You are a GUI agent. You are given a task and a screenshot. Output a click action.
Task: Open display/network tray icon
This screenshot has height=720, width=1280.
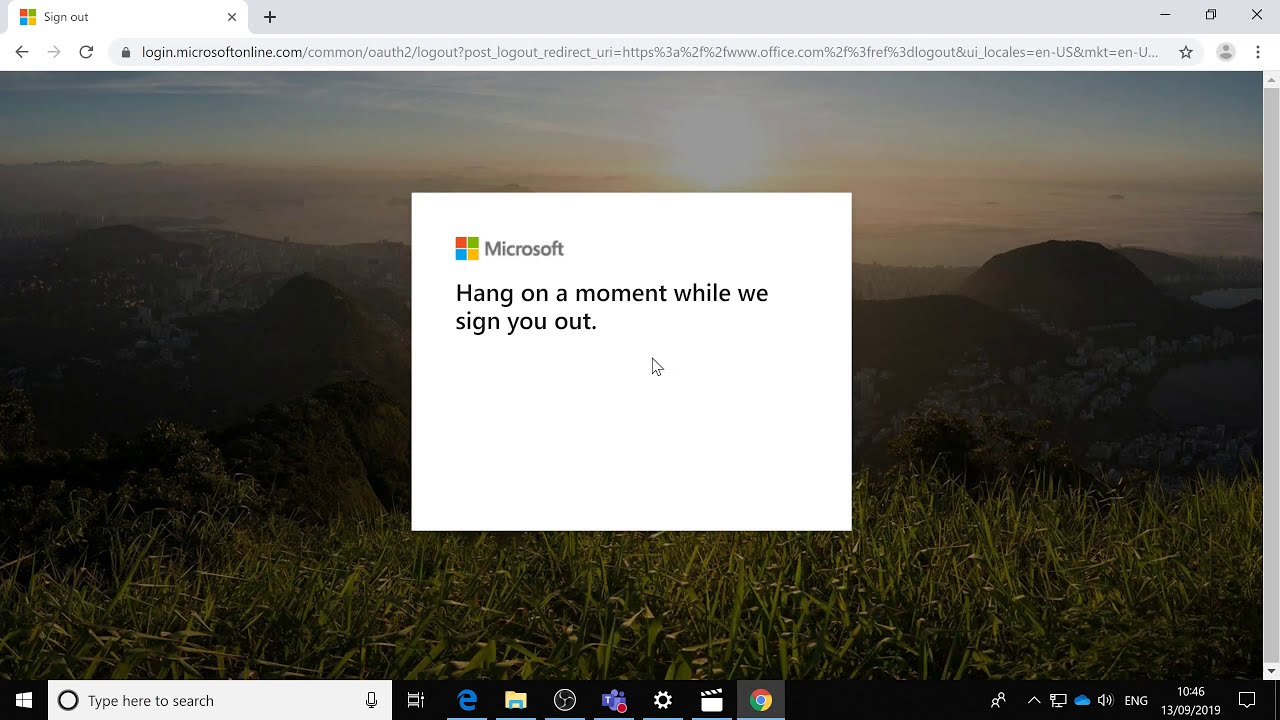click(x=1058, y=700)
